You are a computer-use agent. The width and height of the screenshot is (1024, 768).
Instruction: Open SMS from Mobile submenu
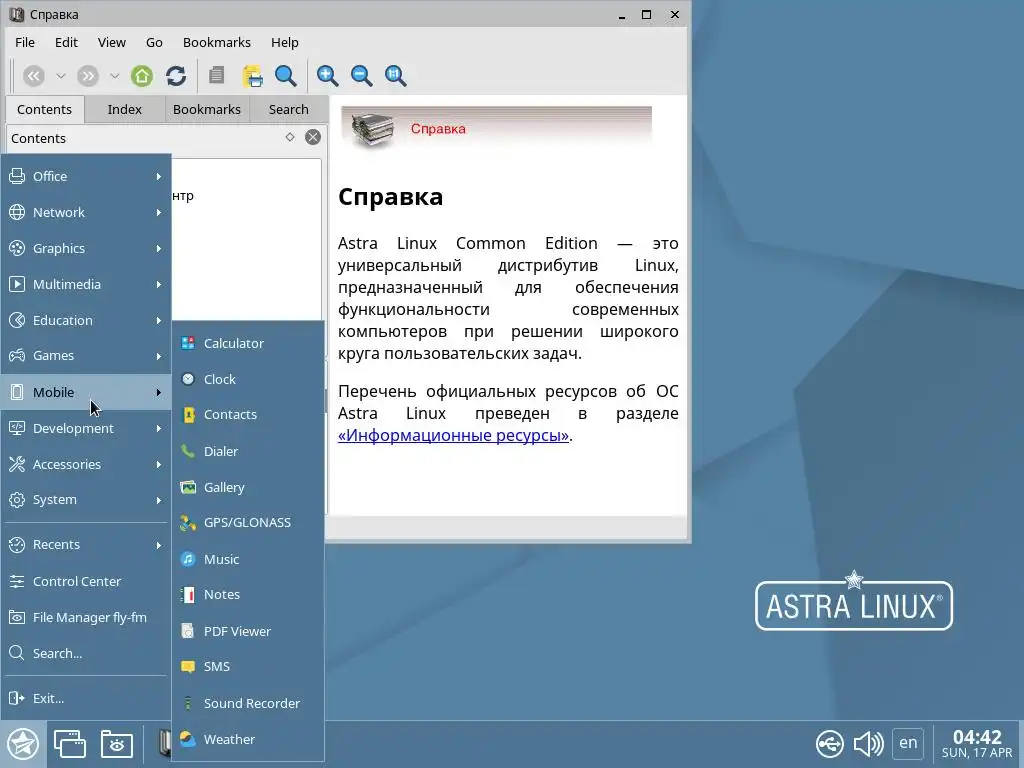click(248, 667)
